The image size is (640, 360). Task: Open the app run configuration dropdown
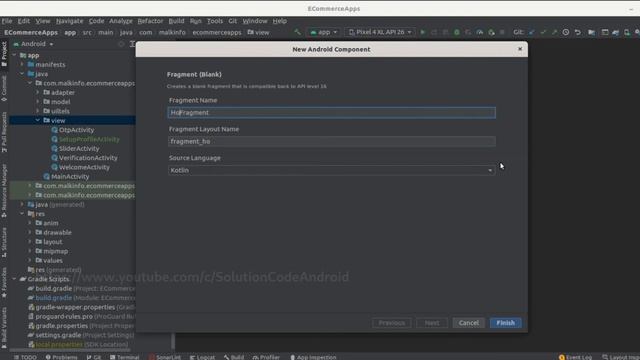click(x=324, y=32)
